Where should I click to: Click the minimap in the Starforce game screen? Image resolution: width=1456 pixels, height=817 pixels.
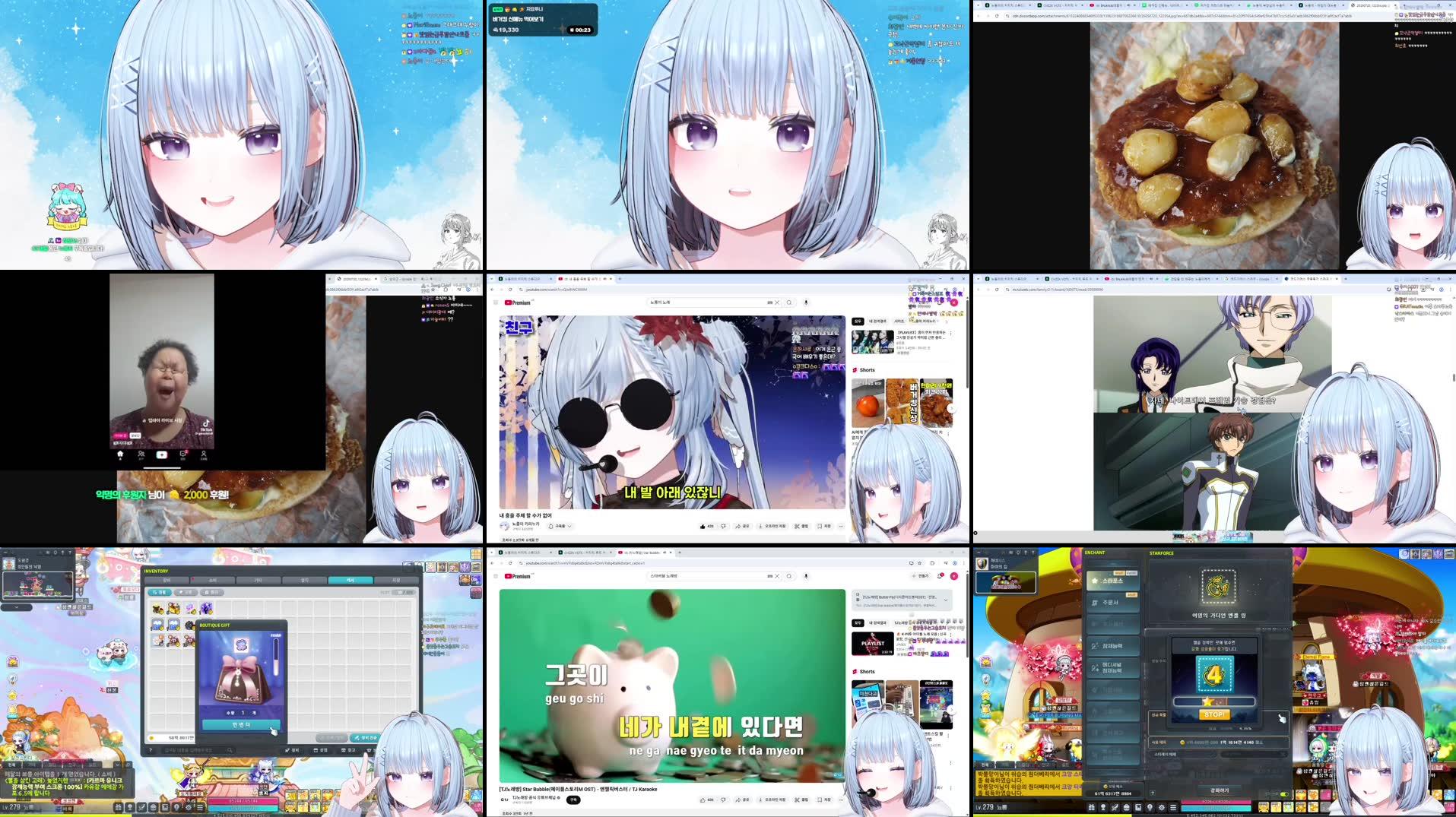(1005, 582)
